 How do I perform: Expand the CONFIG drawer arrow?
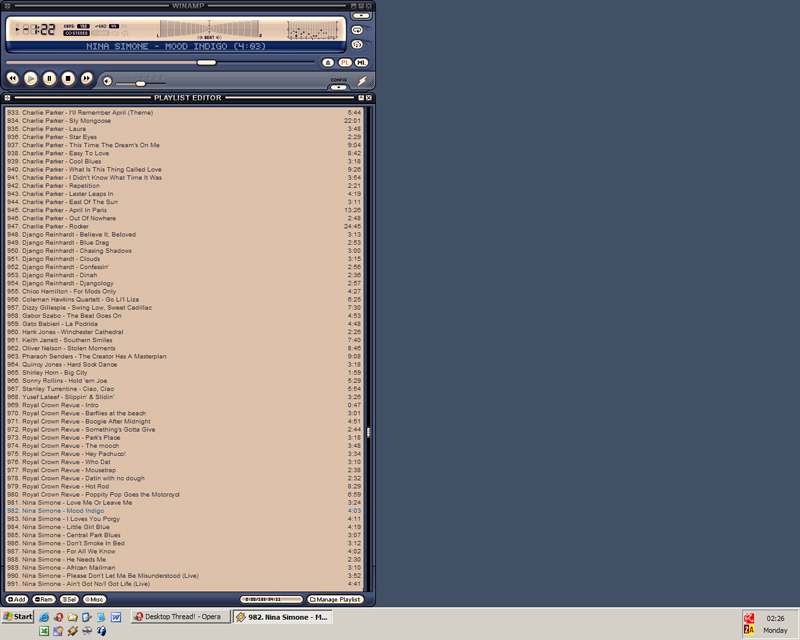pos(339,87)
